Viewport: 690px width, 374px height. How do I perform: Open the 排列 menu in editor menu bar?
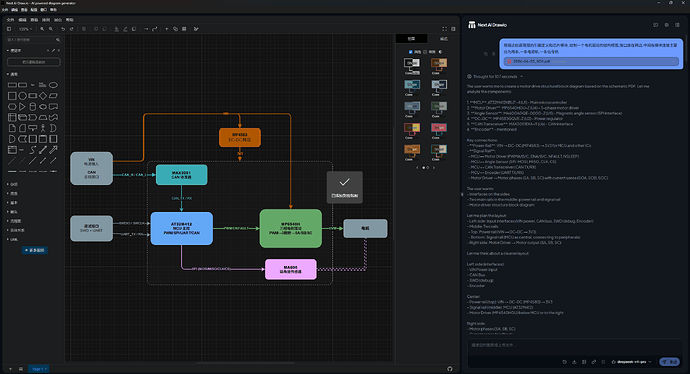coord(46,20)
